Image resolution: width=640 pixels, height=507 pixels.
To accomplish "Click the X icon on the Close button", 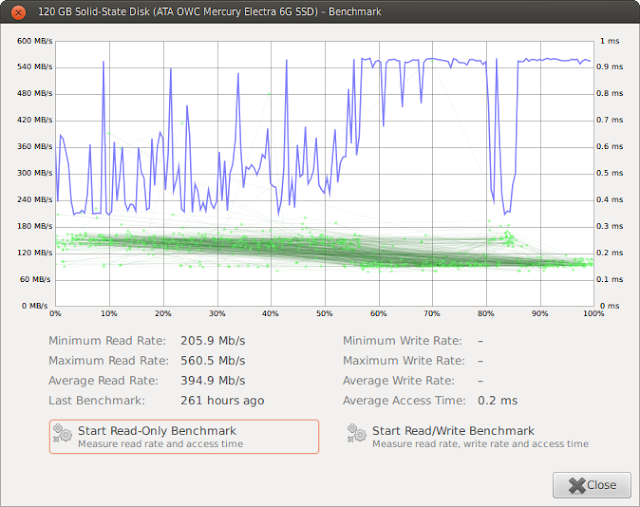I will (x=577, y=485).
